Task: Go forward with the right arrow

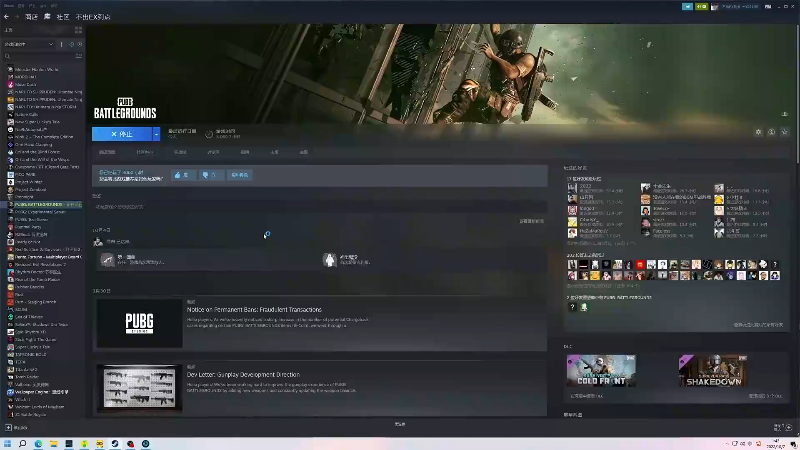Action: pos(16,17)
